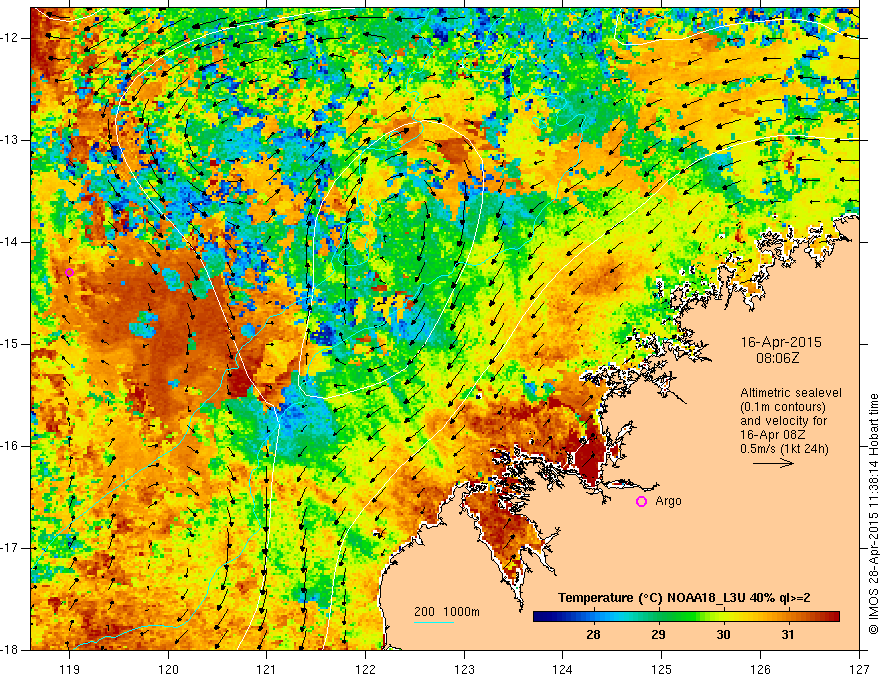Click the "200 1000m" depth legend text

point(447,612)
